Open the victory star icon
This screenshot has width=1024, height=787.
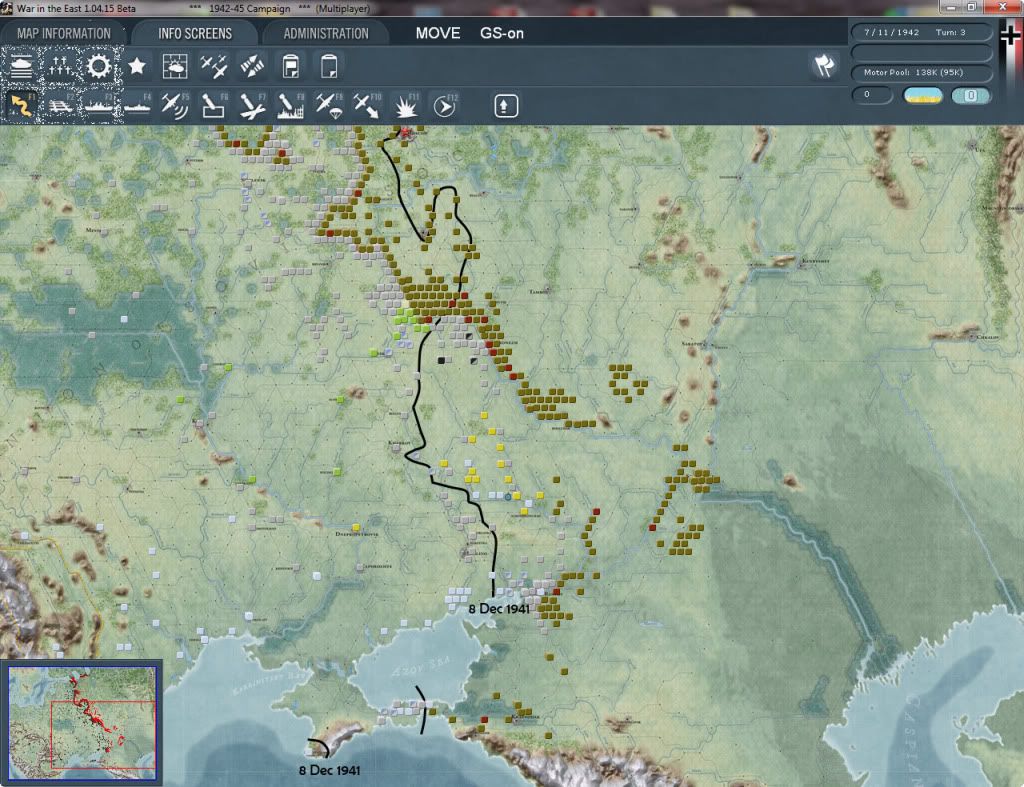click(136, 66)
